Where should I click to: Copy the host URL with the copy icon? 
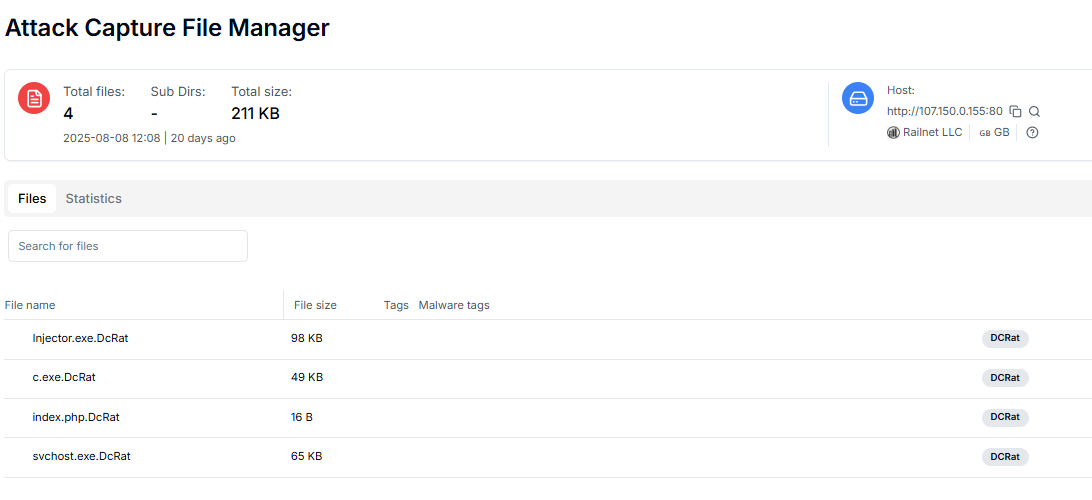(1015, 111)
